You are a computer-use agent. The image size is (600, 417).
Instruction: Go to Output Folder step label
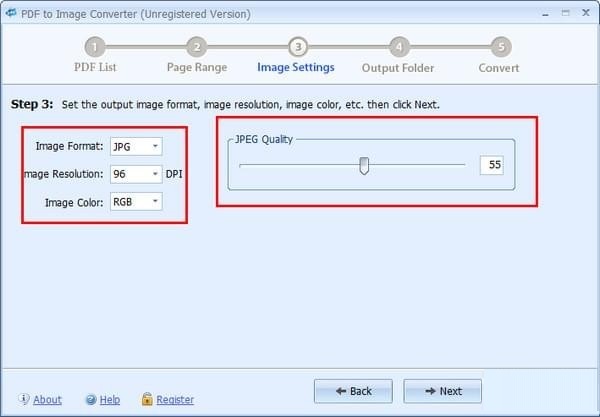(398, 68)
